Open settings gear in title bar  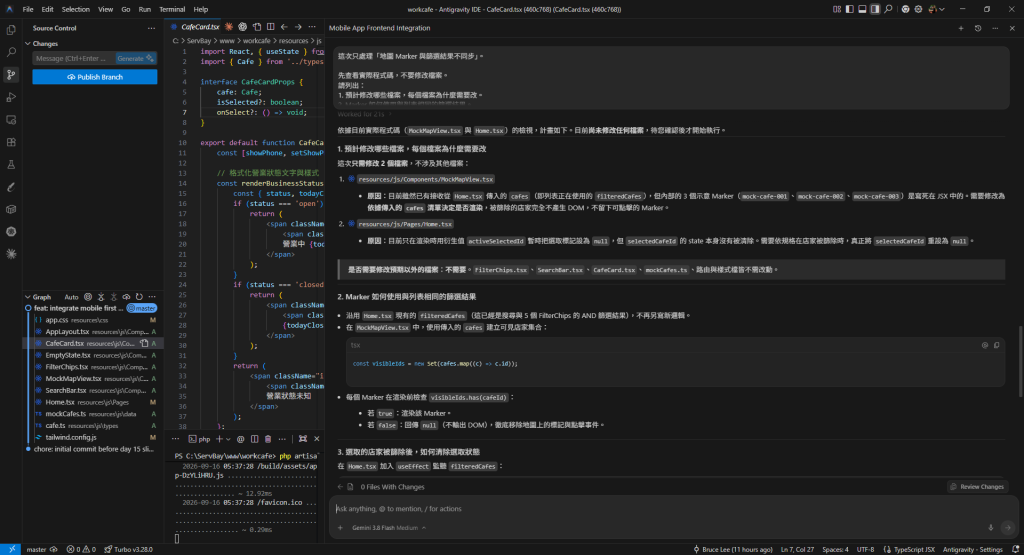(x=918, y=9)
